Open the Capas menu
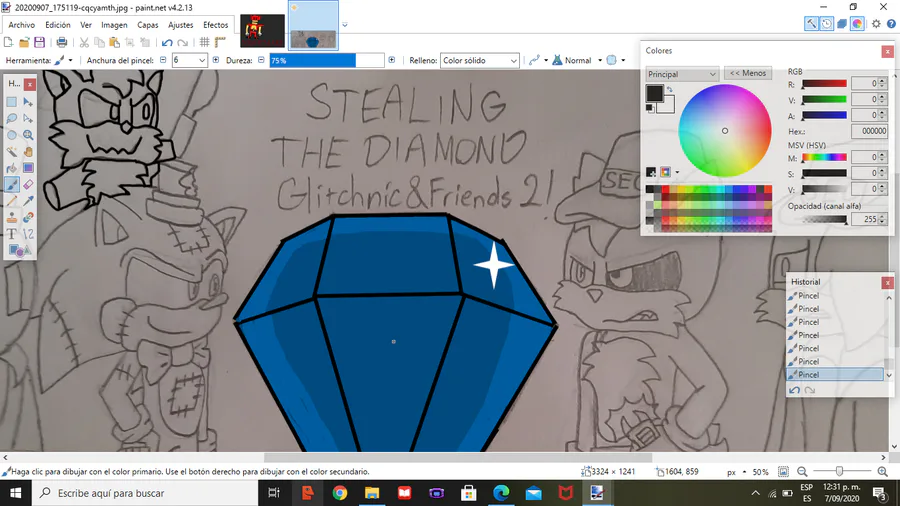Viewport: 900px width, 506px height. click(148, 25)
